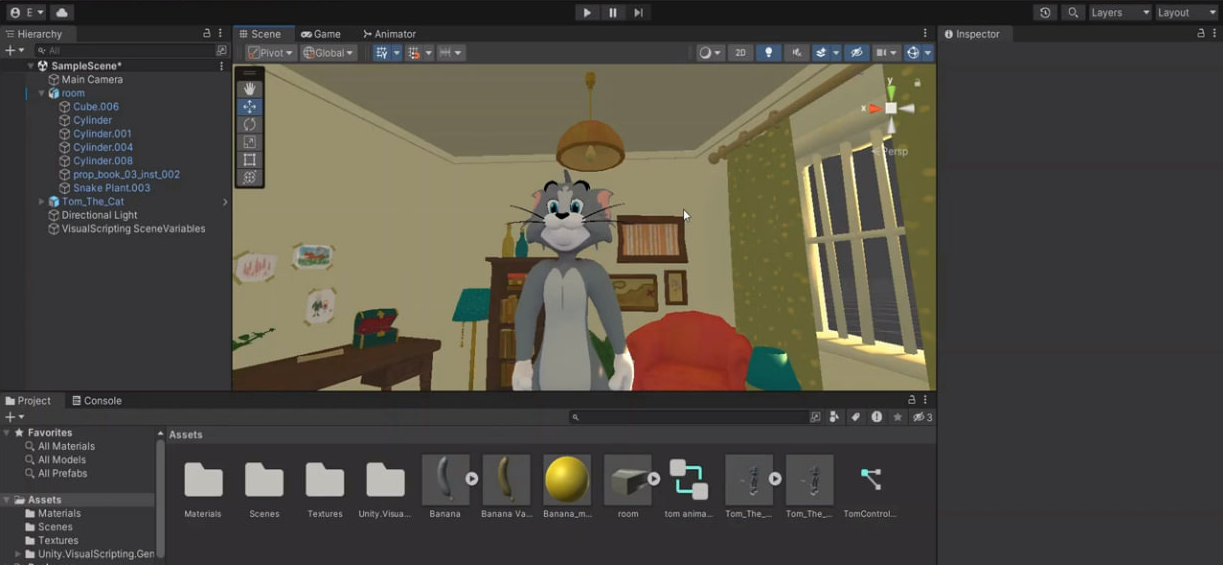Expand Tom_The_Cat in Hierarchy
This screenshot has width=1223, height=565.
(41, 202)
